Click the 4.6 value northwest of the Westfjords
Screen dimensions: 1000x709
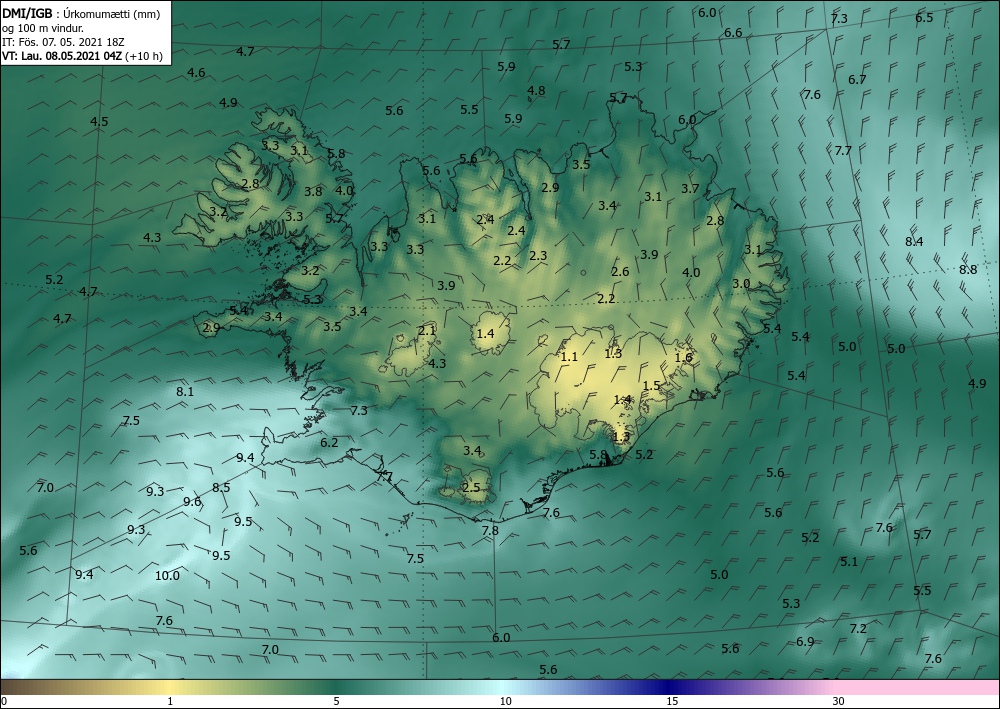coord(196,73)
